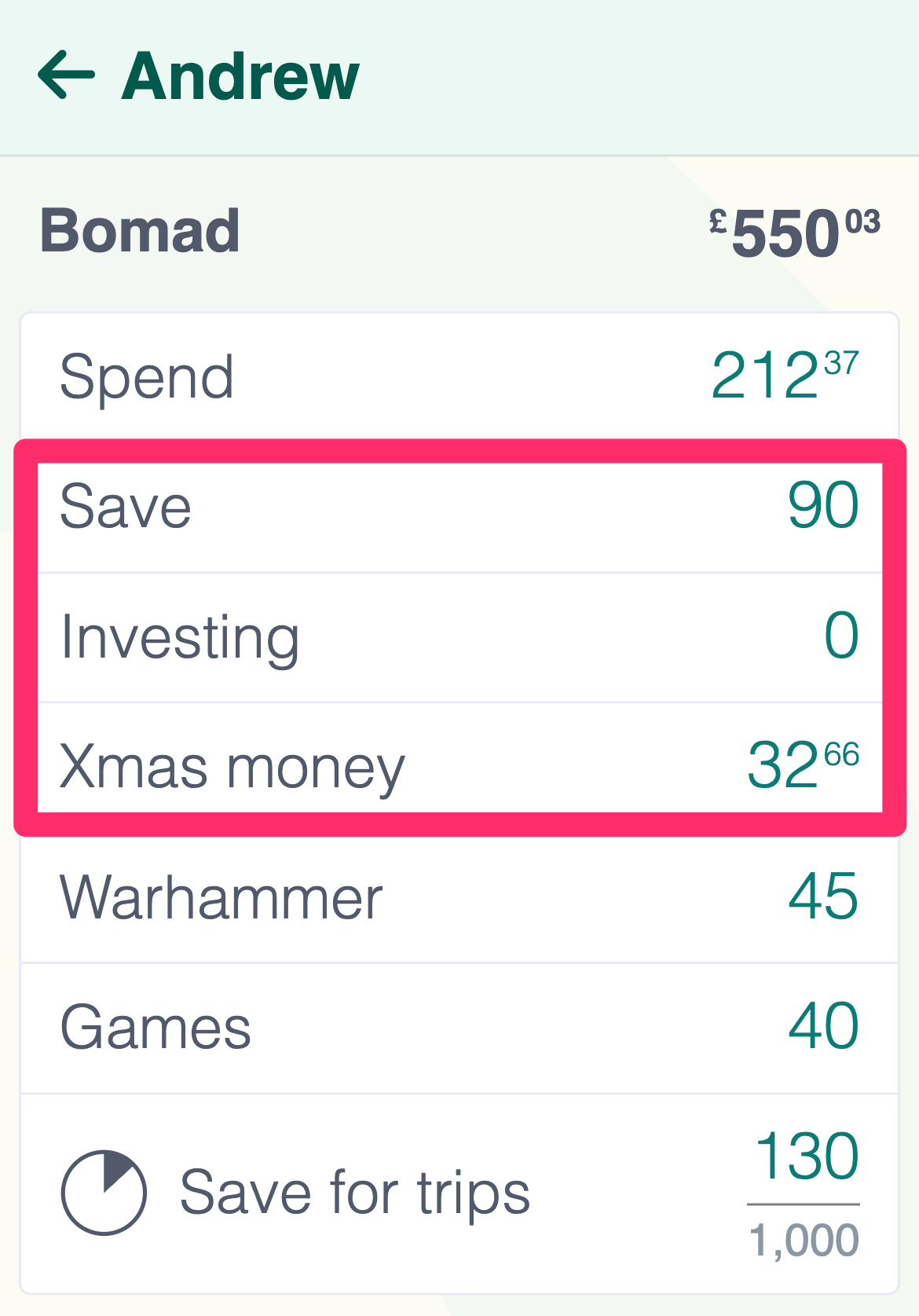Tap the Andrew header title
The image size is (919, 1316).
(x=240, y=76)
